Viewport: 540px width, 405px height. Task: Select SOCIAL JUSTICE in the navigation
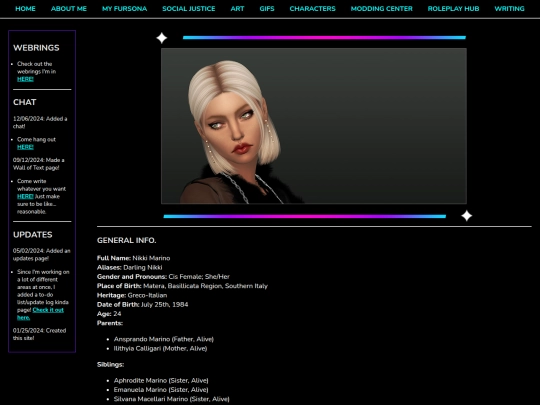[x=189, y=9]
